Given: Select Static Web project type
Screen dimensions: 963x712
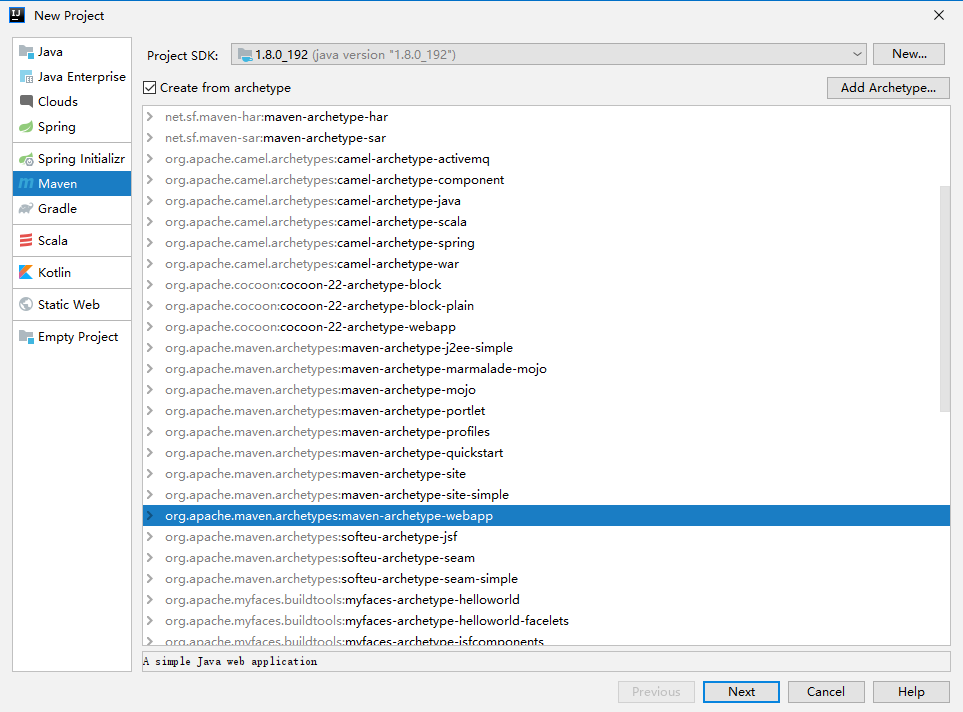Looking at the screenshot, I should click(x=72, y=305).
